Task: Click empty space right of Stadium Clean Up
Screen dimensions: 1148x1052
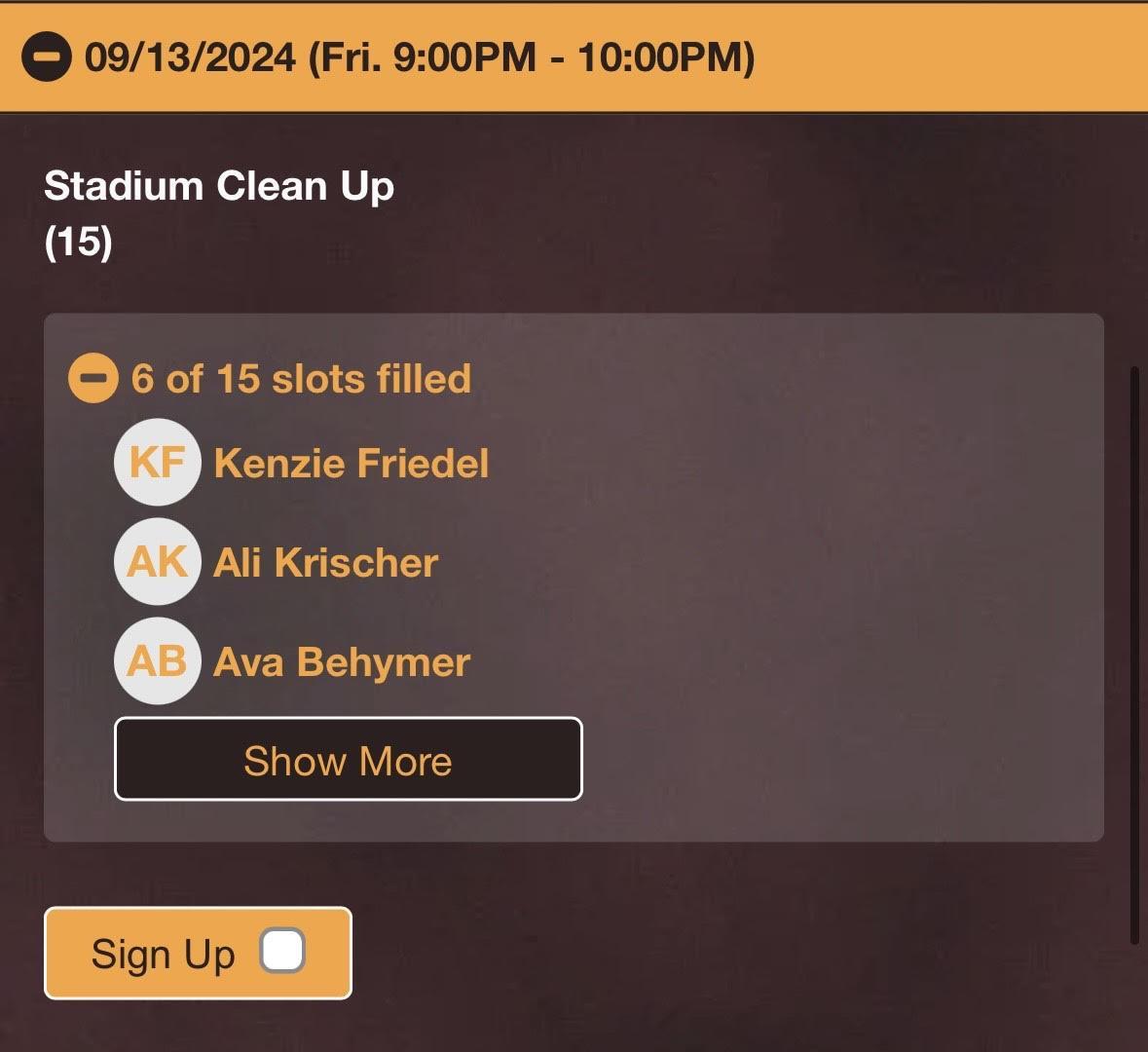Action: [730, 195]
